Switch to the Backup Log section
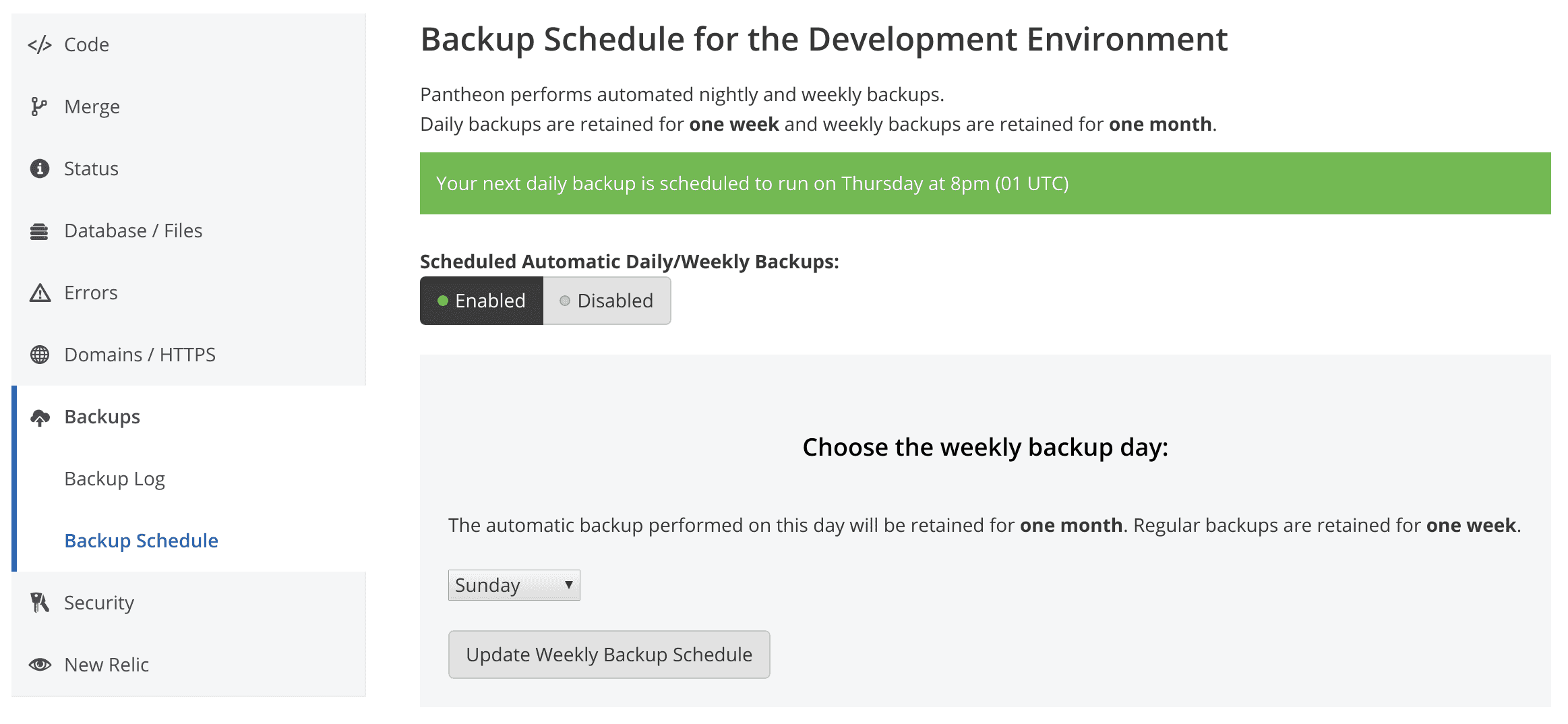The height and width of the screenshot is (724, 1568). [114, 479]
